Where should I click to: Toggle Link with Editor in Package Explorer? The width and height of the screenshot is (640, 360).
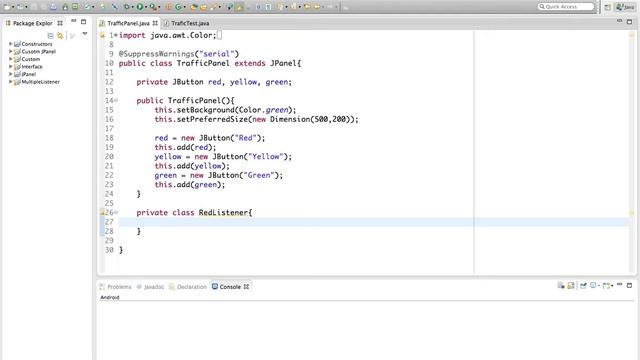(x=60, y=36)
